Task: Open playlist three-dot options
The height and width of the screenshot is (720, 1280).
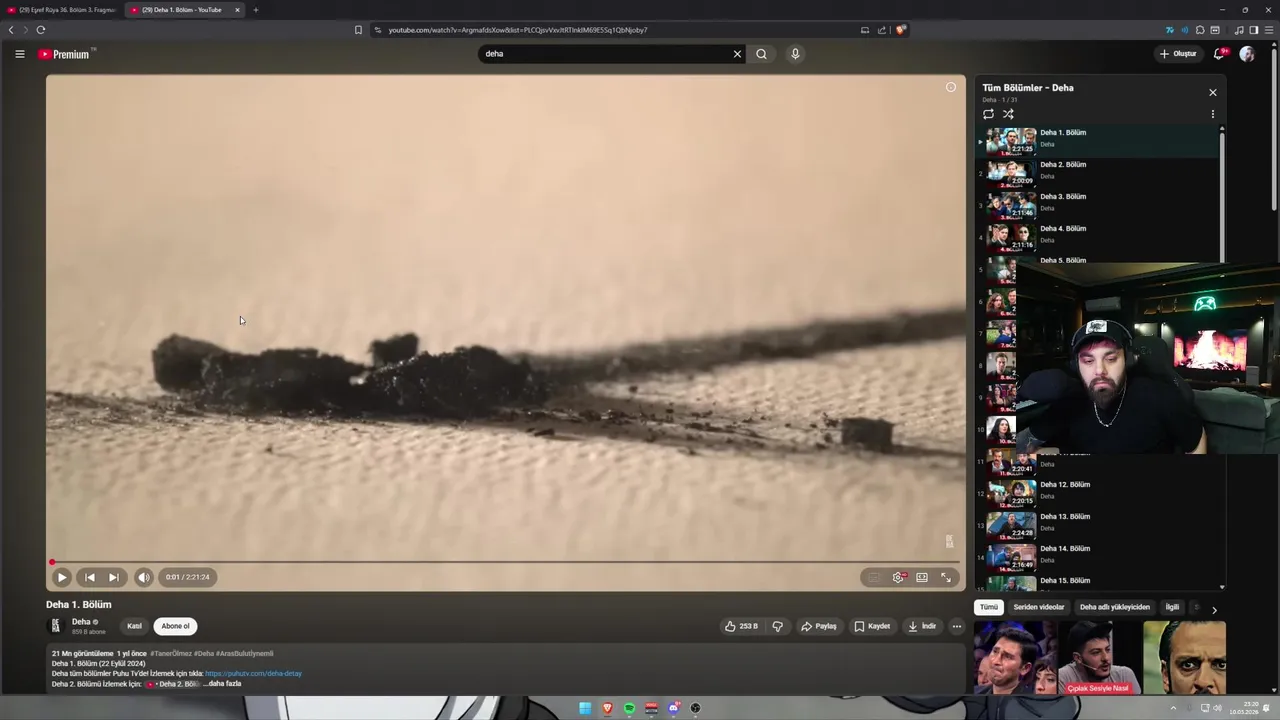Action: pyautogui.click(x=1213, y=114)
